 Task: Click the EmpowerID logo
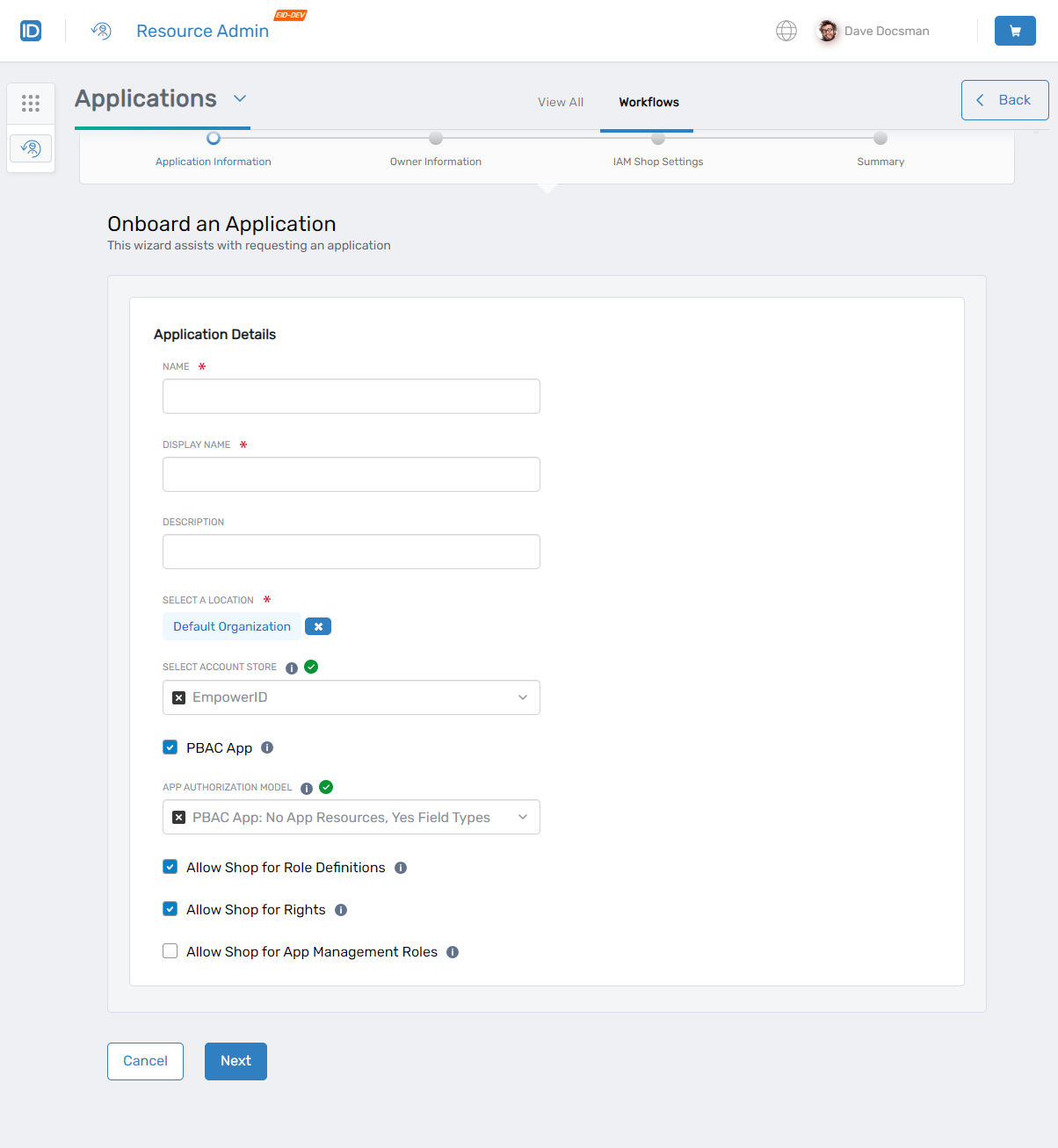click(x=30, y=30)
